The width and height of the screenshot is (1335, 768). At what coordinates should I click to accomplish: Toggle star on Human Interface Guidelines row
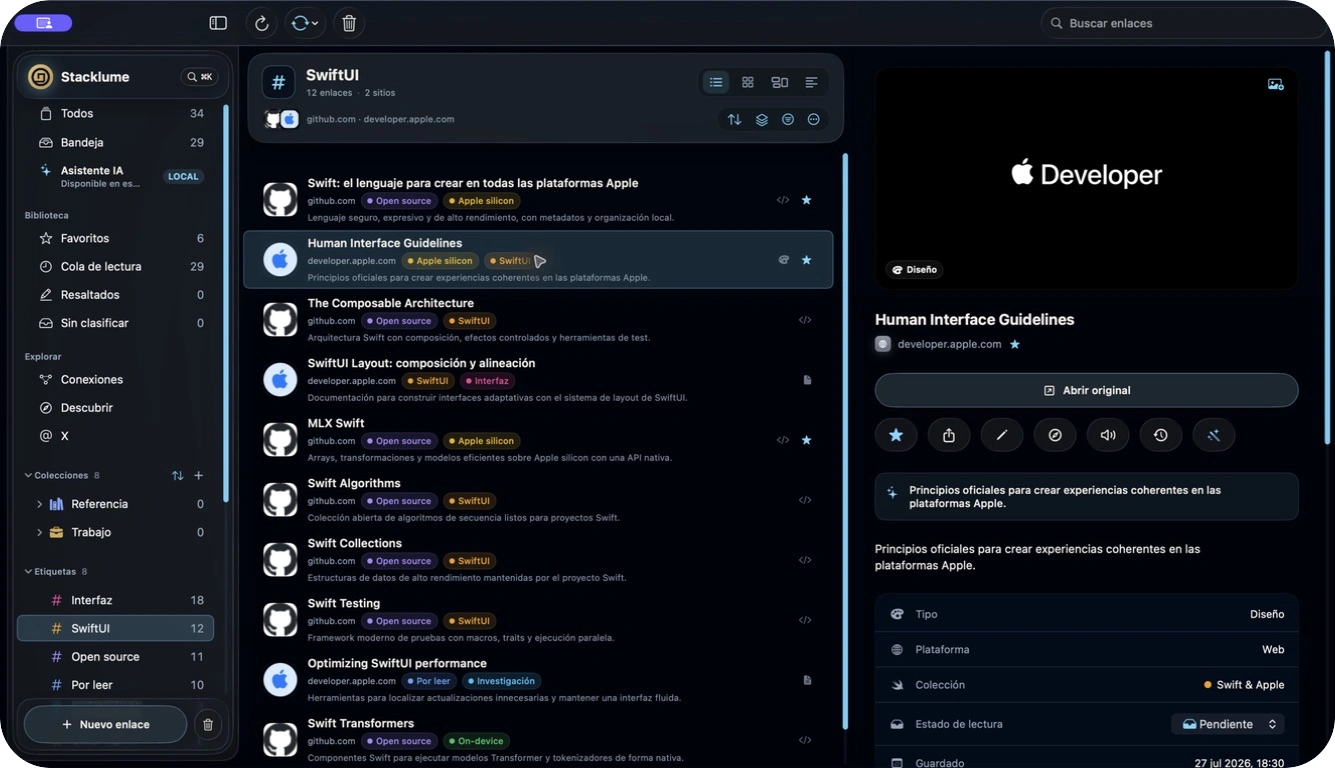point(806,260)
